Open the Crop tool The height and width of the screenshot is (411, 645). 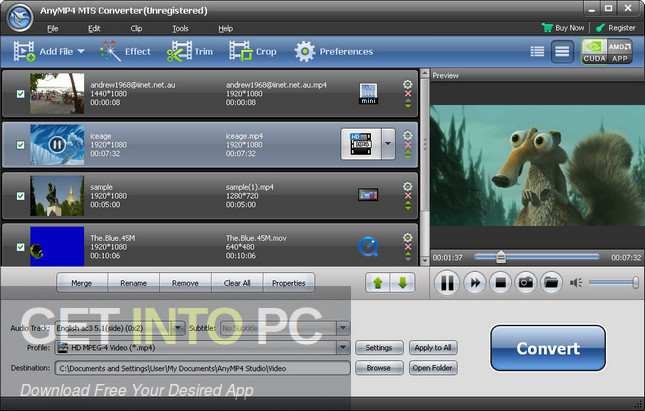pyautogui.click(x=253, y=51)
